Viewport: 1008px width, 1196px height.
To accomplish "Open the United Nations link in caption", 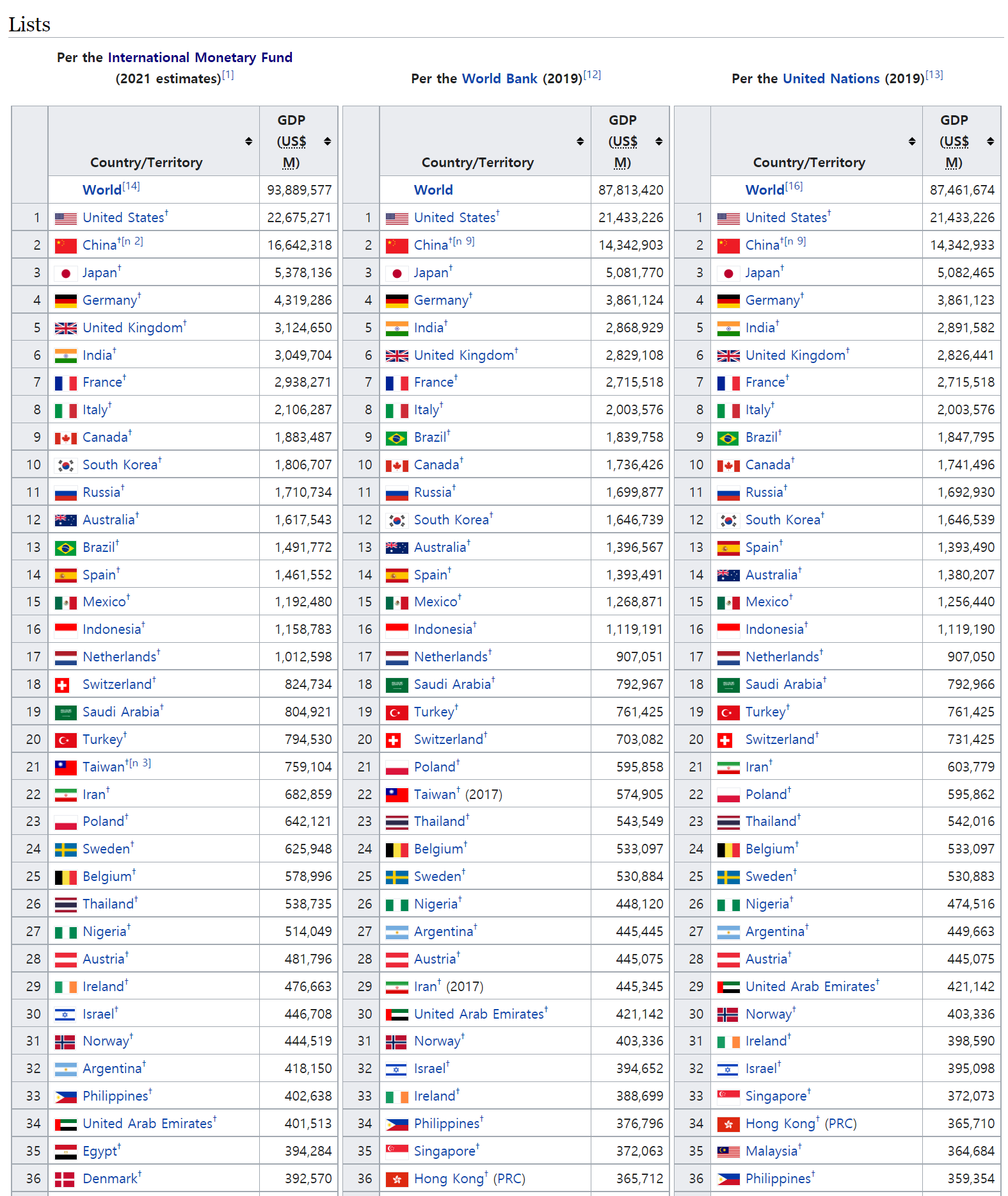I will [831, 79].
